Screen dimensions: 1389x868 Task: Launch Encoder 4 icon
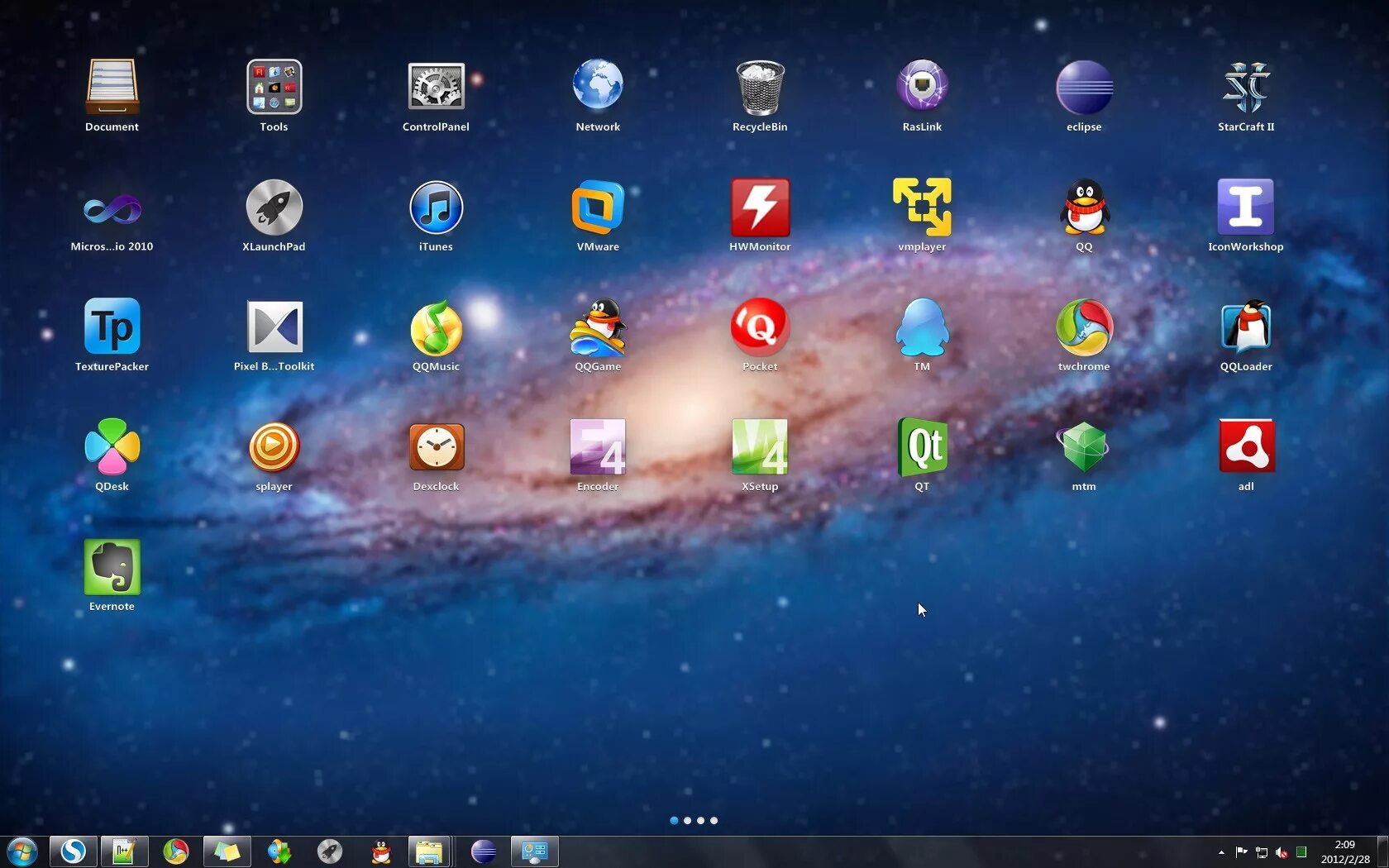pos(598,446)
